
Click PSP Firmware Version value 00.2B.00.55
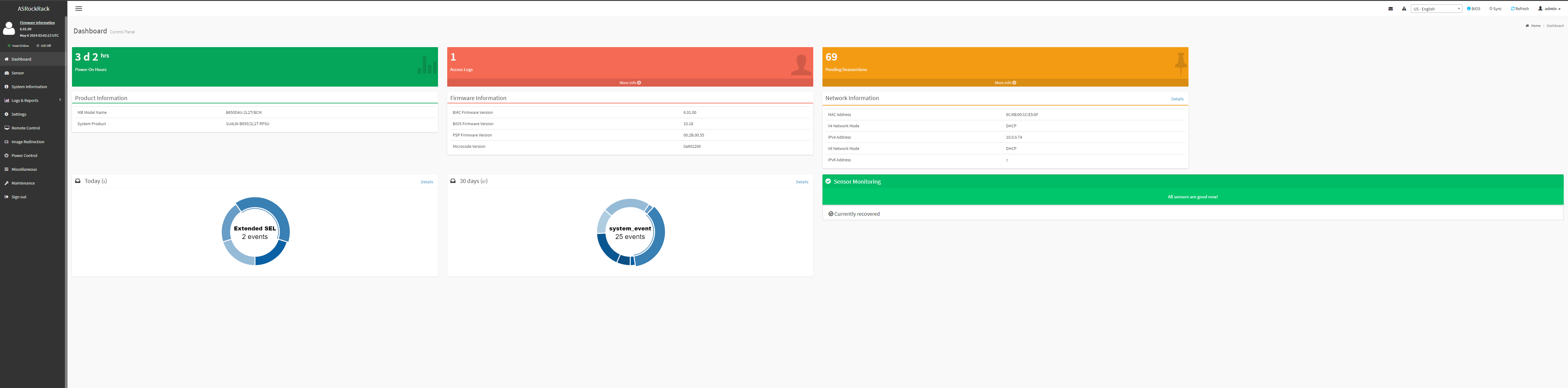point(693,135)
